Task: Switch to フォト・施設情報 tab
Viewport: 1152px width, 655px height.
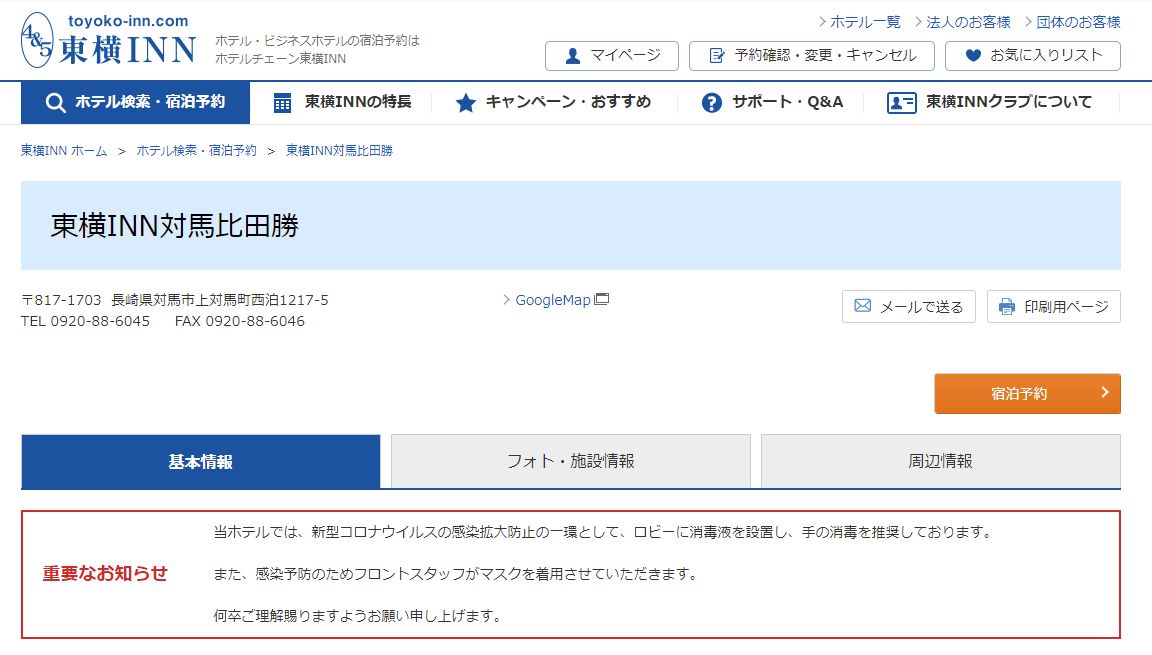Action: click(x=571, y=461)
